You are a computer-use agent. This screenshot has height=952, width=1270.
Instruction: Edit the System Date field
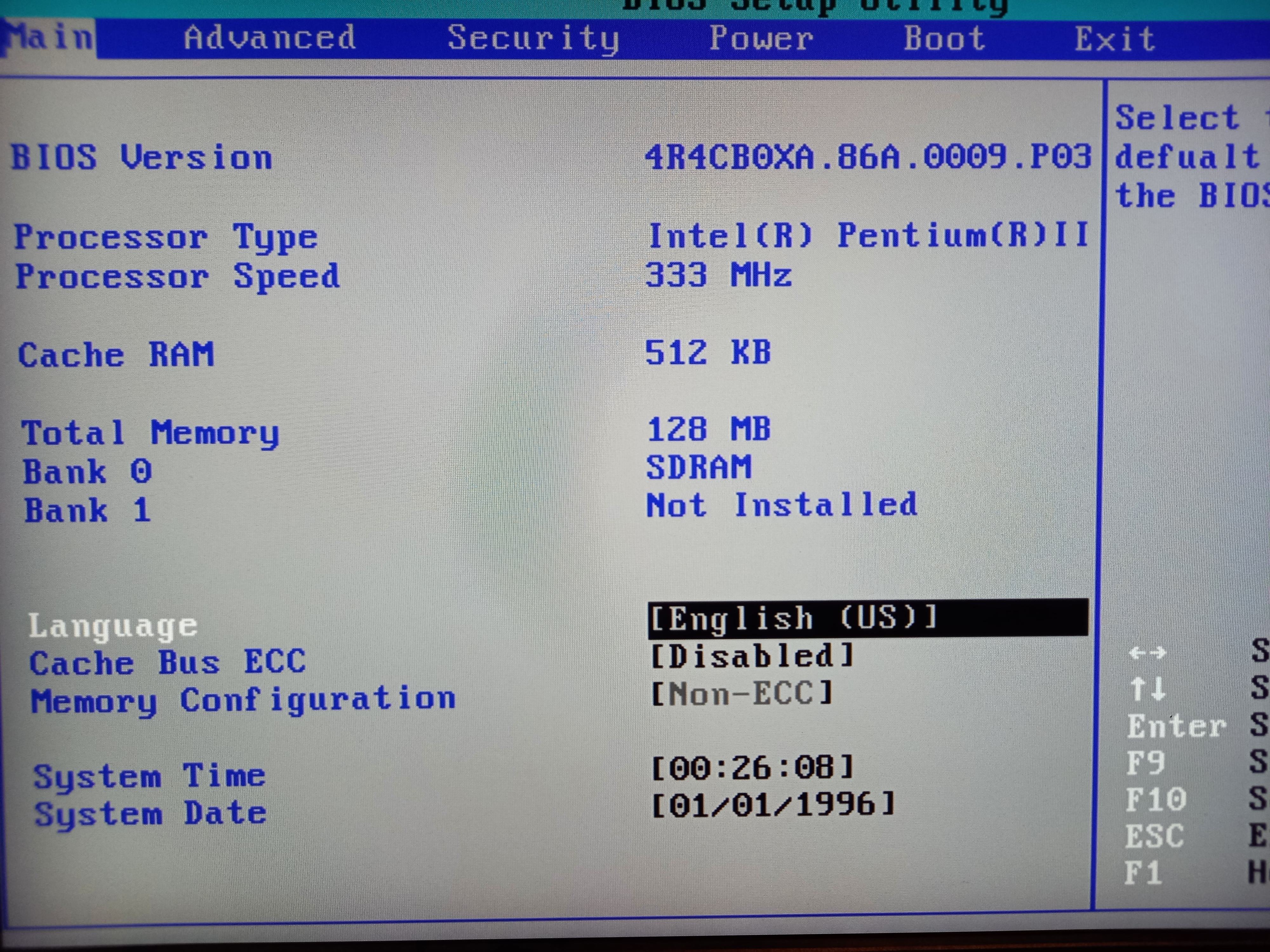[x=773, y=804]
